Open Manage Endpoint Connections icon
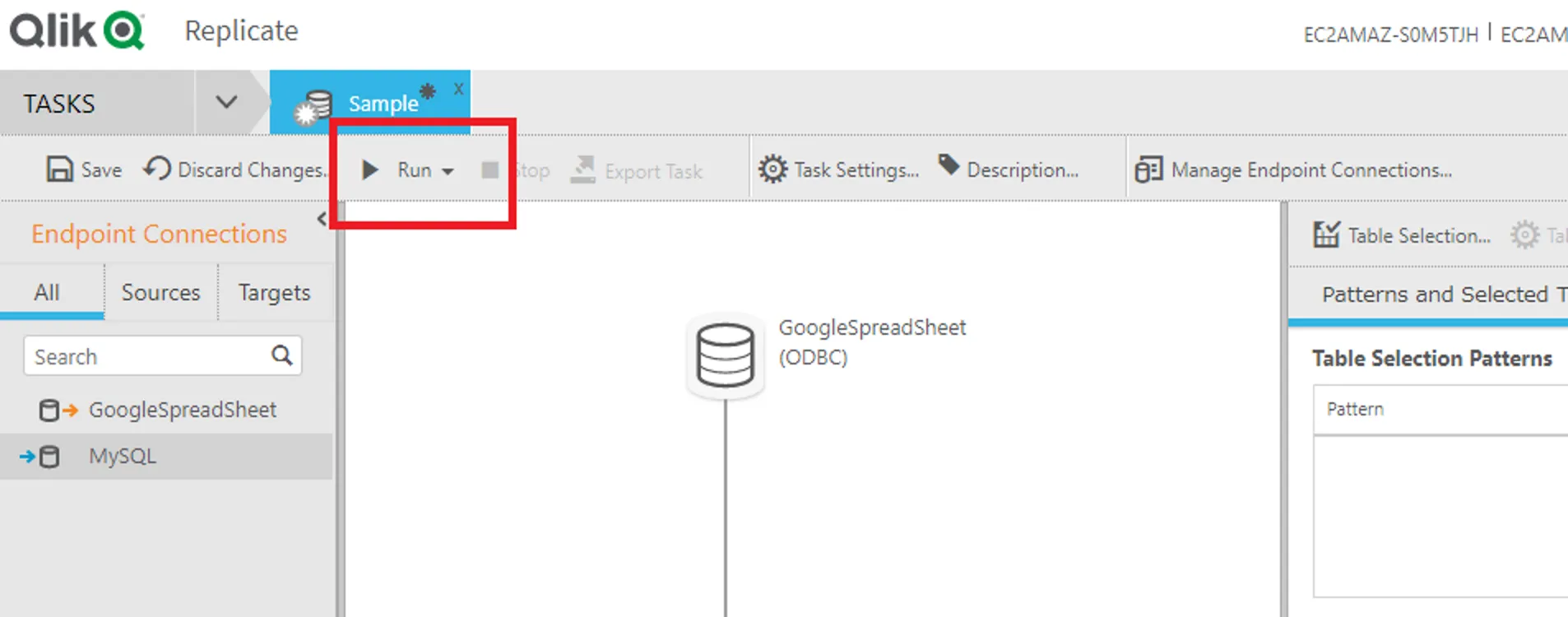This screenshot has width=1568, height=617. (x=1148, y=170)
